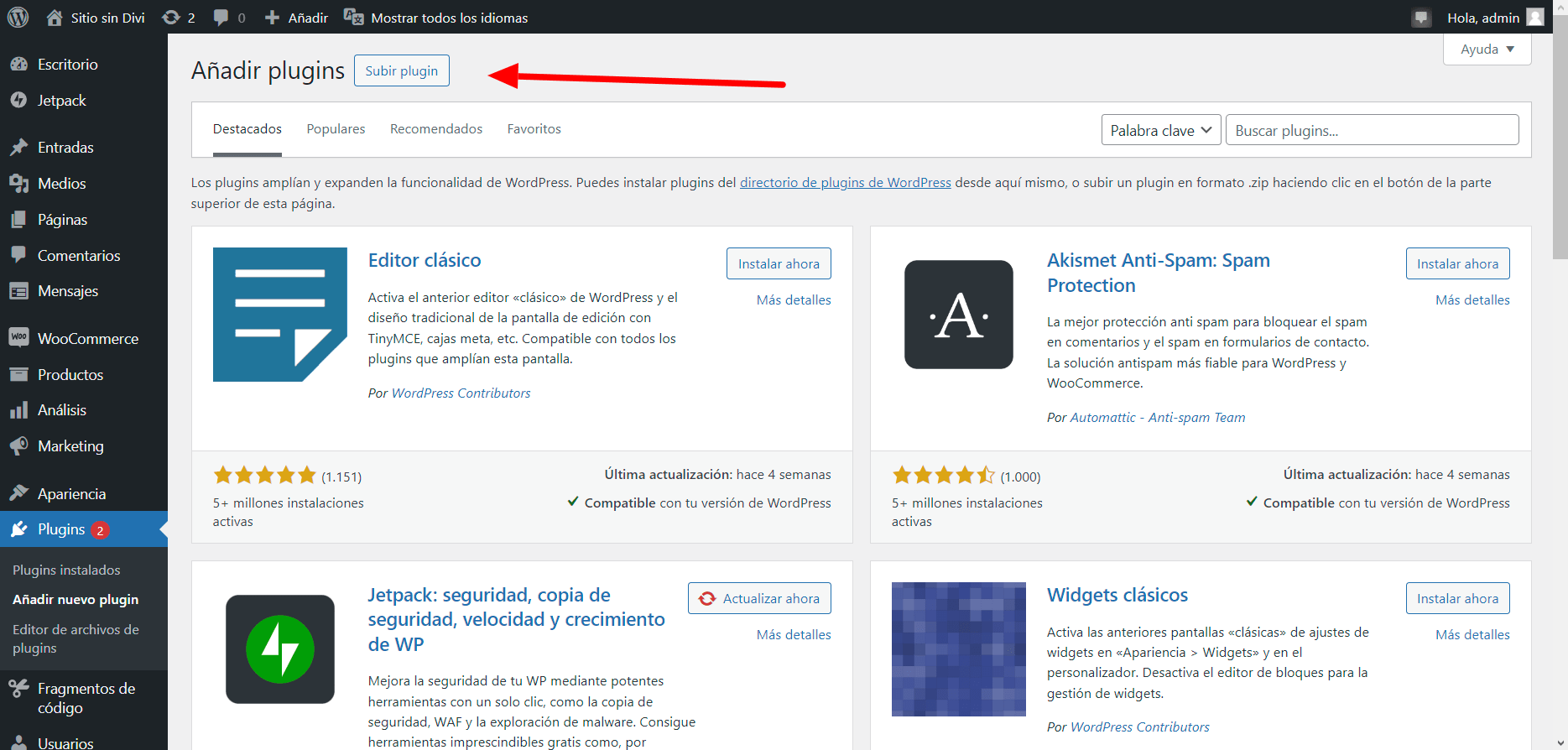This screenshot has height=750, width=1568.
Task: Open Más detalles for Akismet
Action: (x=1472, y=300)
